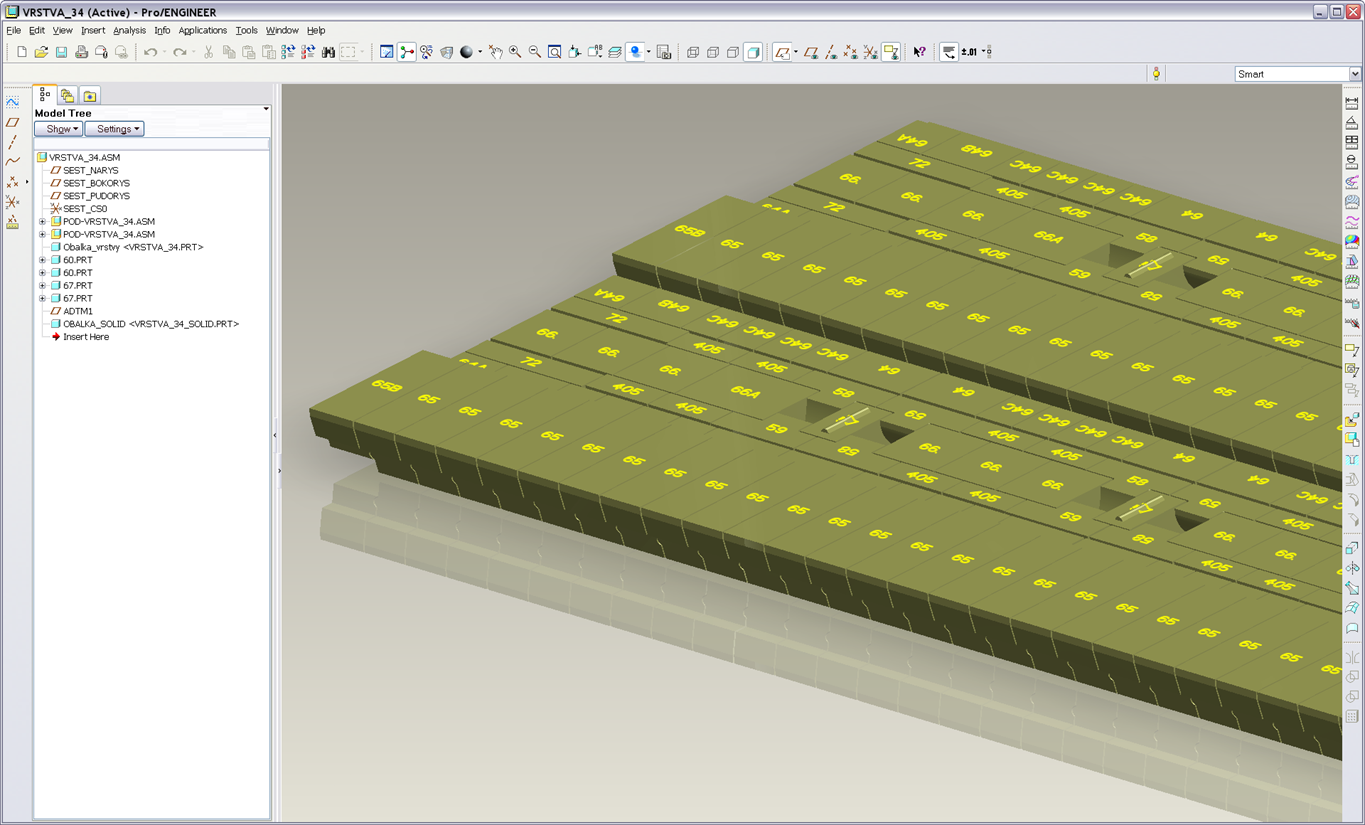Switch to the Favorites navigator tab
This screenshot has width=1365, height=825.
tap(90, 95)
